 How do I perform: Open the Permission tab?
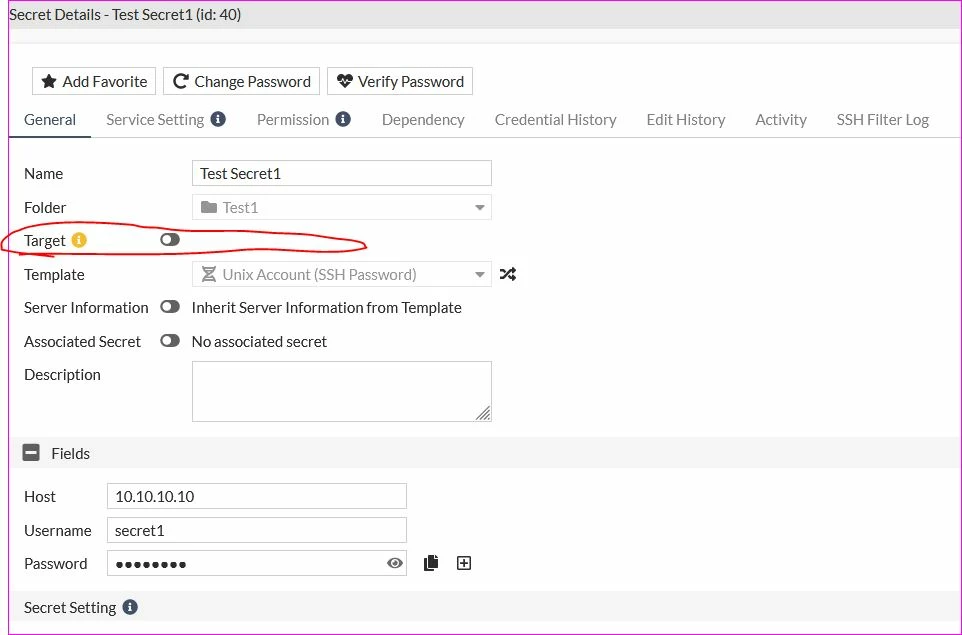point(293,120)
